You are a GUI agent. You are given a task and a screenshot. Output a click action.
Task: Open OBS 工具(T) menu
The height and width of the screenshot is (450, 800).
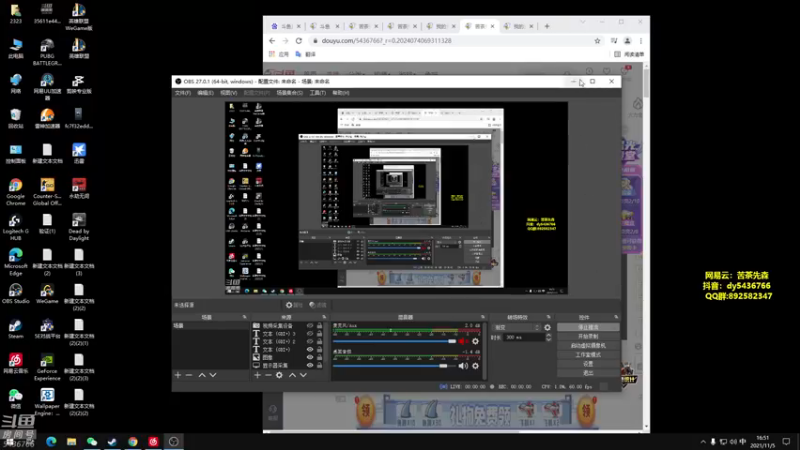(x=317, y=93)
